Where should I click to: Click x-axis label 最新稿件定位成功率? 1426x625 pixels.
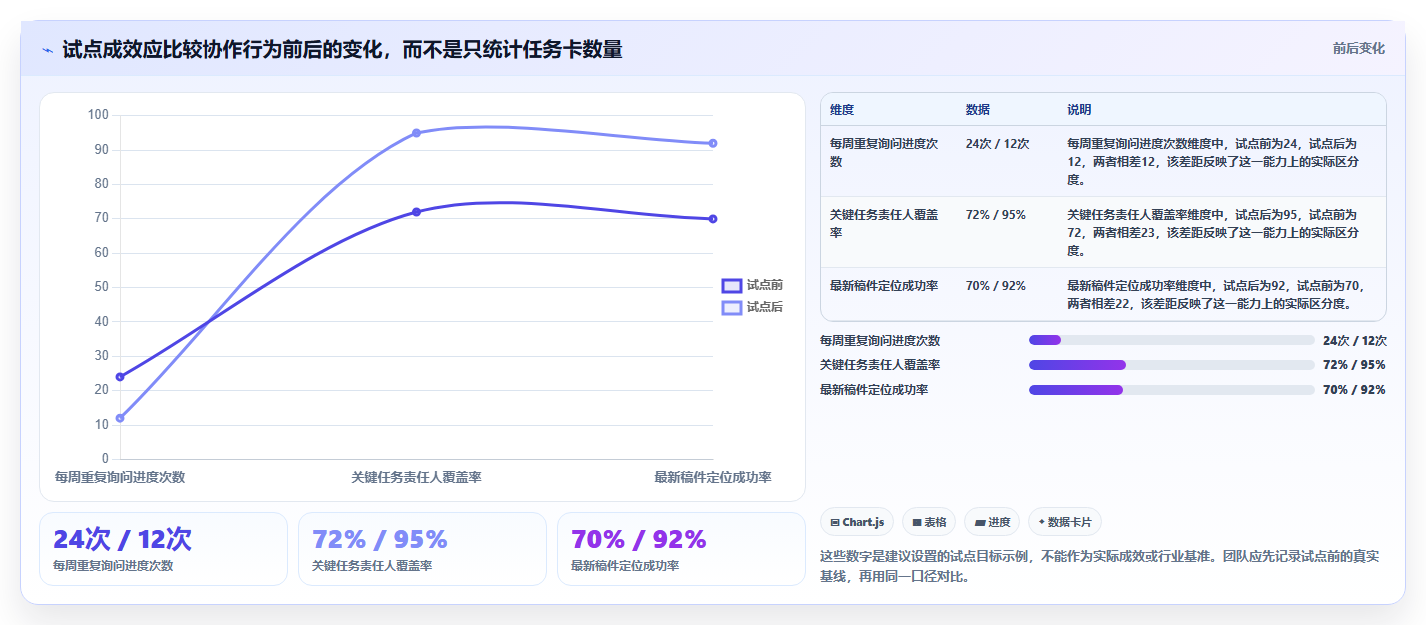(713, 478)
